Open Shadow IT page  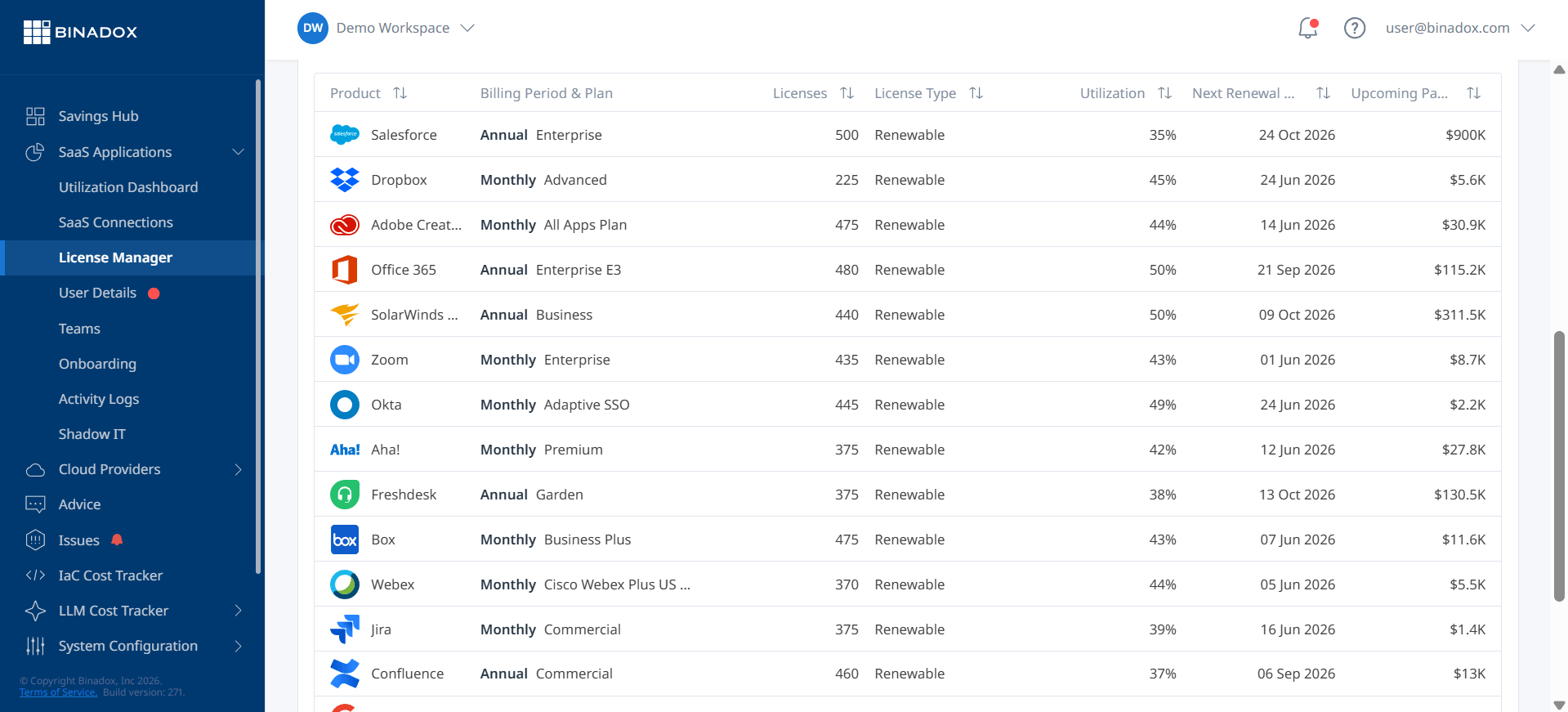pos(92,434)
